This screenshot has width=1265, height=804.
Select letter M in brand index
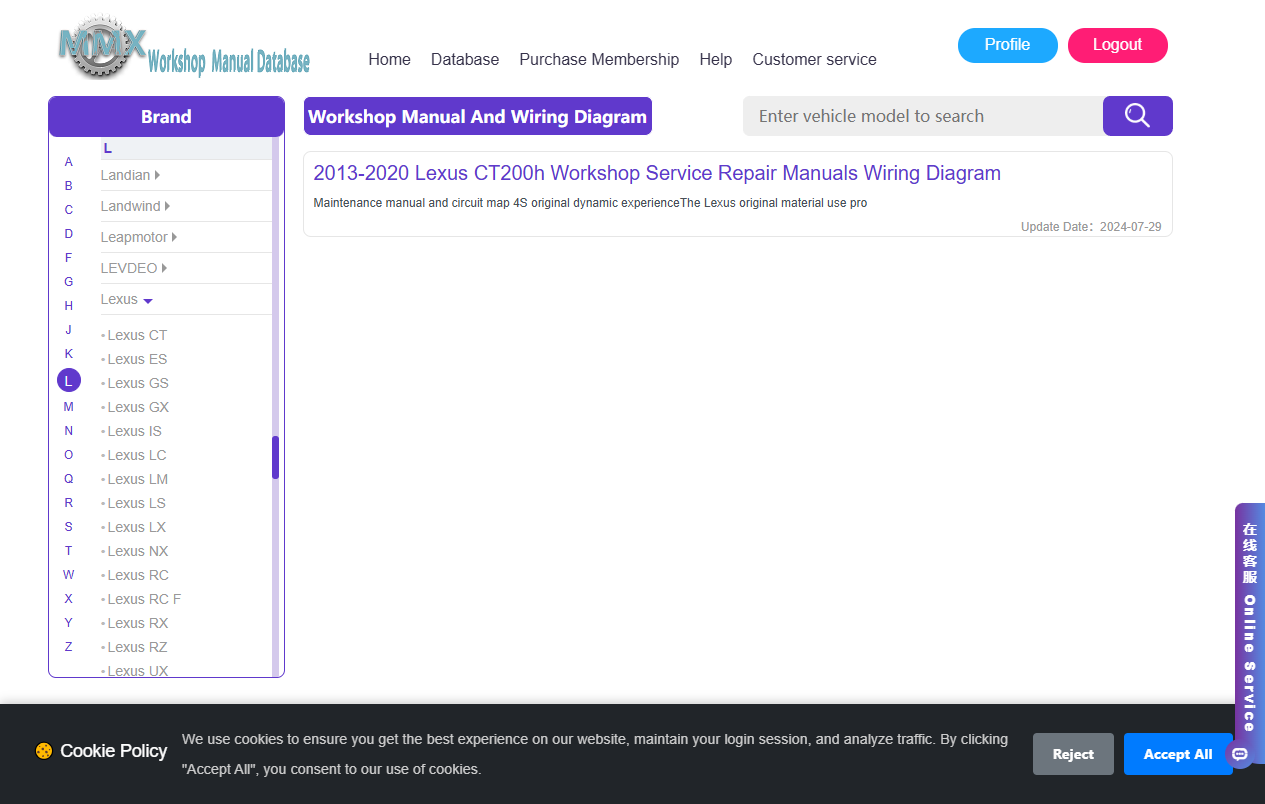[69, 407]
